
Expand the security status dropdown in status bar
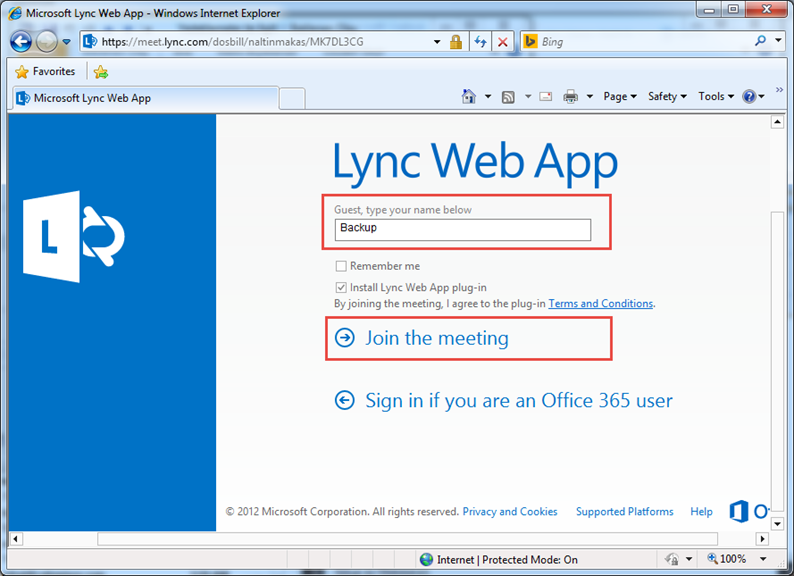point(689,559)
